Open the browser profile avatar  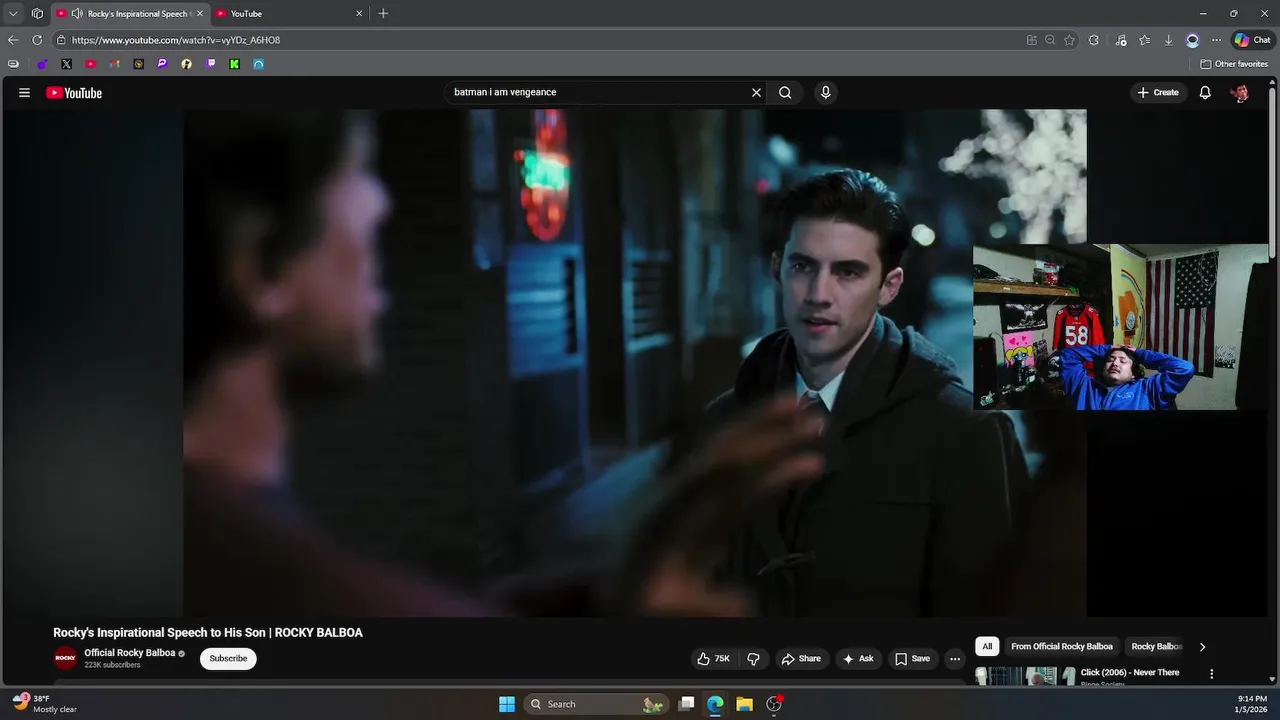point(1192,40)
